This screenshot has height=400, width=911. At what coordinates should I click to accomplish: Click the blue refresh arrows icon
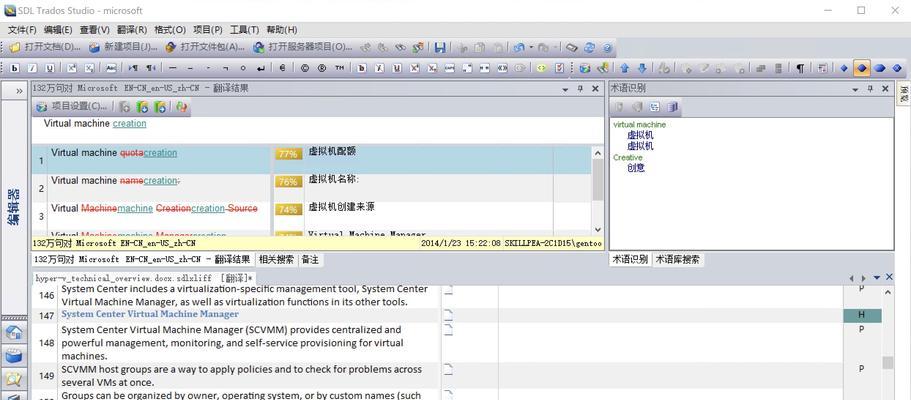[x=590, y=48]
